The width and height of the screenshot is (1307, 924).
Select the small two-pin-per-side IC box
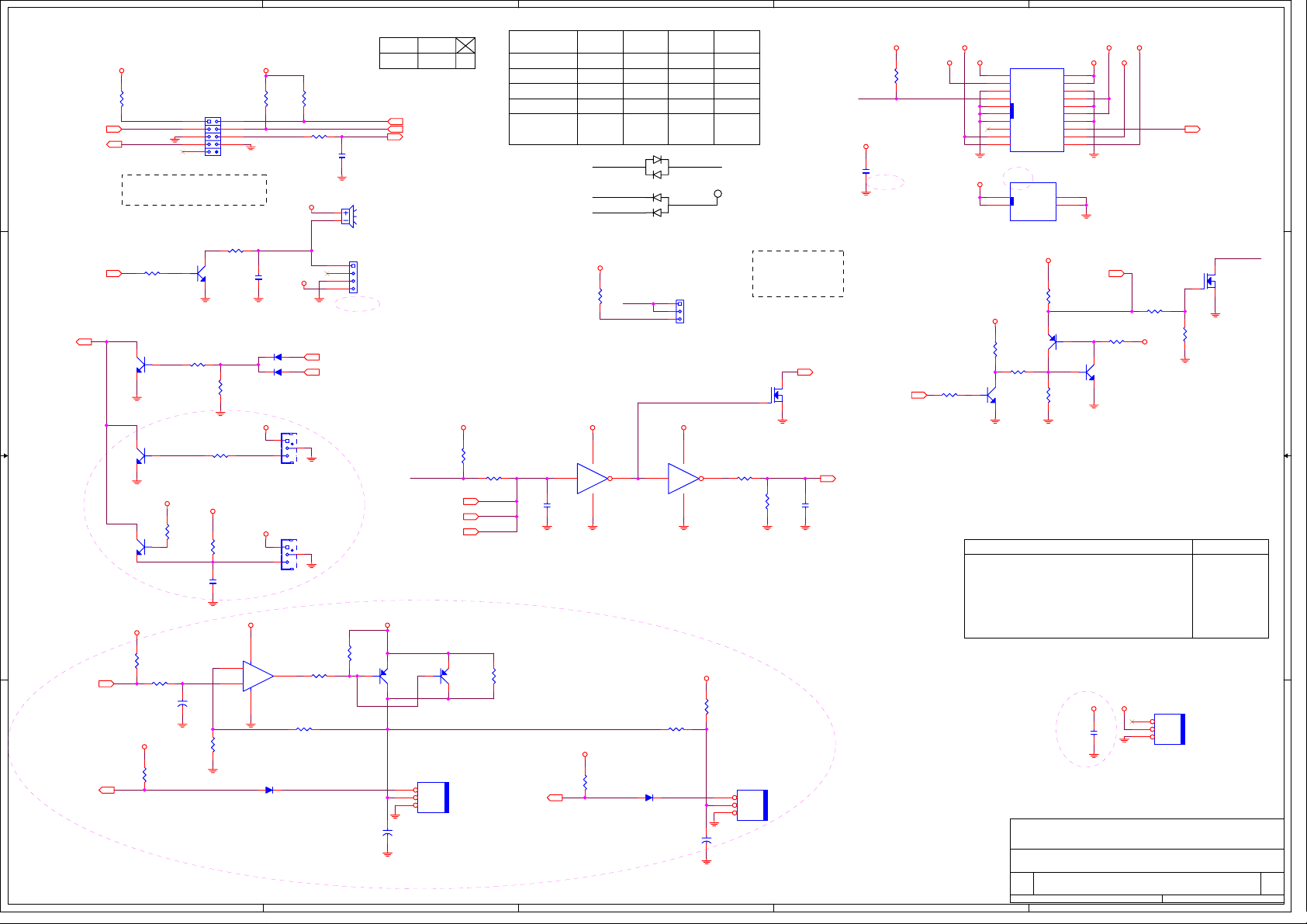coord(1032,202)
